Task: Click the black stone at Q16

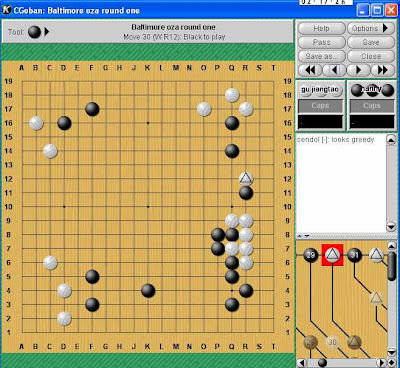Action: pyautogui.click(x=232, y=123)
